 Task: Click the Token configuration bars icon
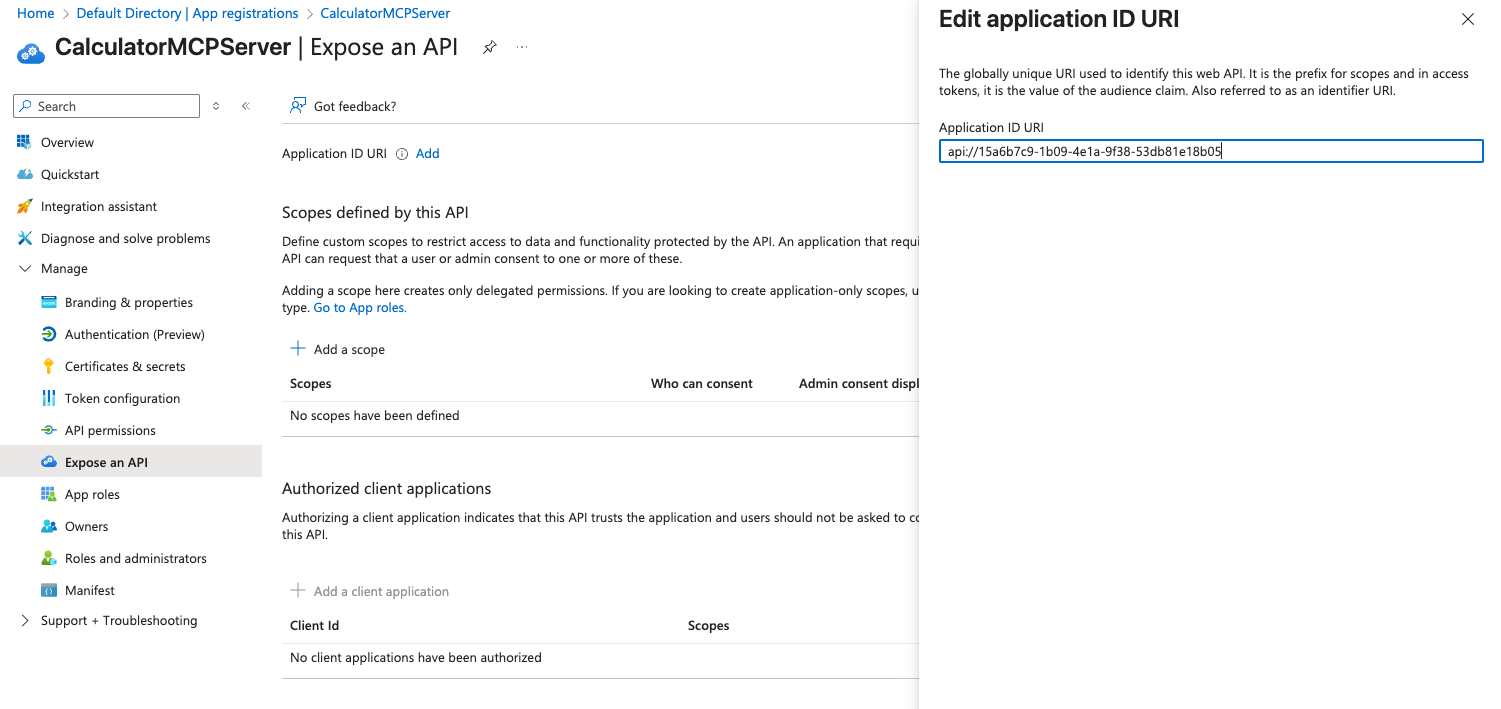pos(49,398)
